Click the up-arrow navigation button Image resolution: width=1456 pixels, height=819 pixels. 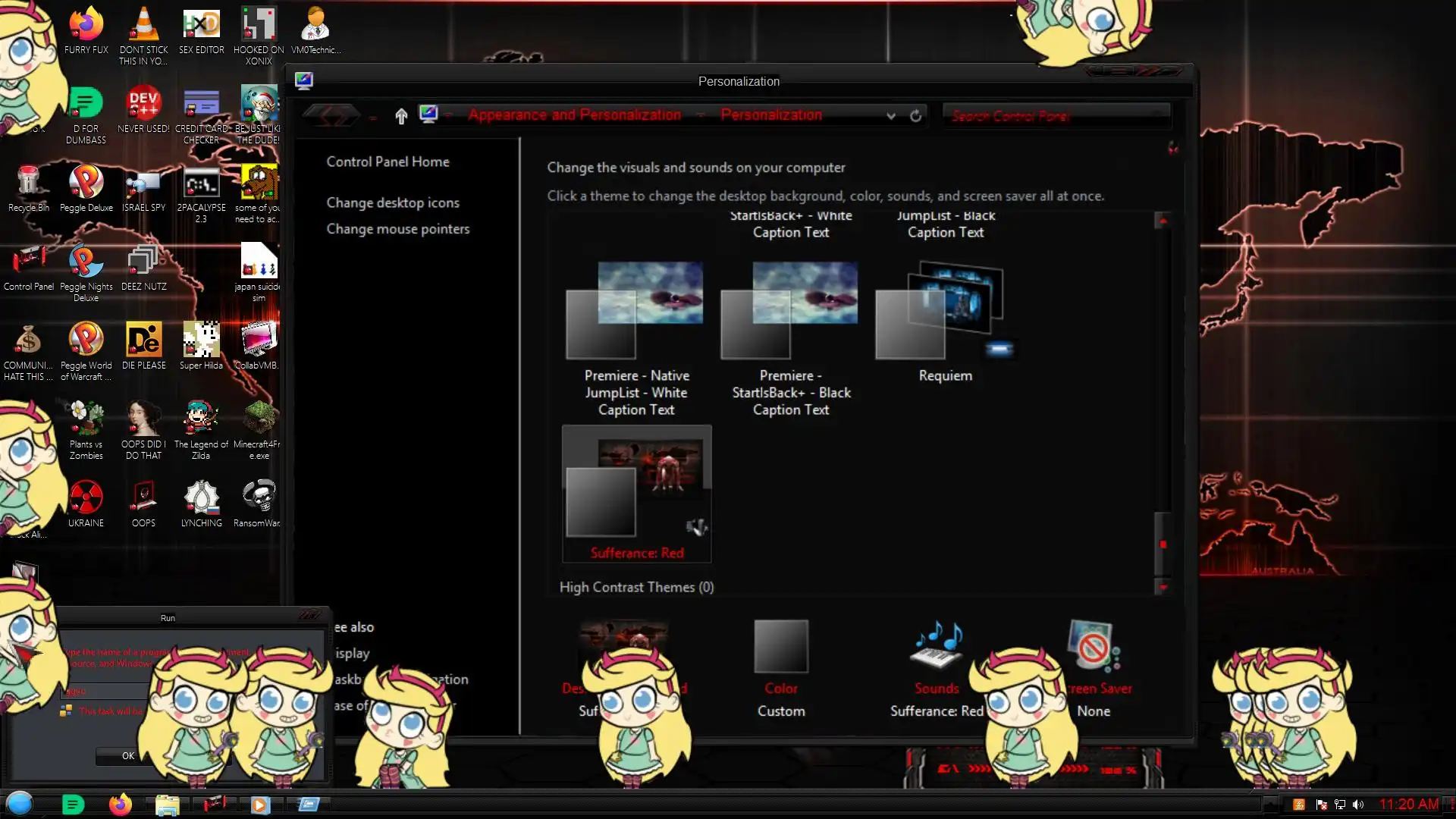[401, 115]
